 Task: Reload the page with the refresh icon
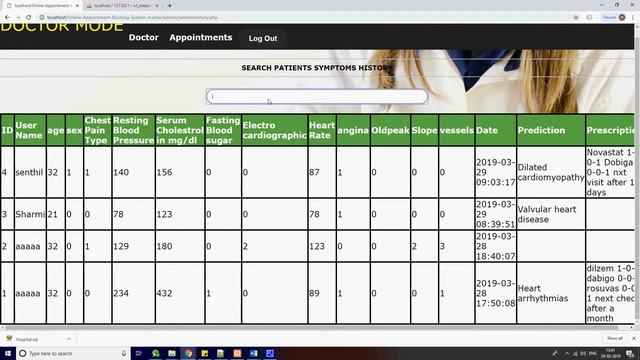[x=29, y=18]
